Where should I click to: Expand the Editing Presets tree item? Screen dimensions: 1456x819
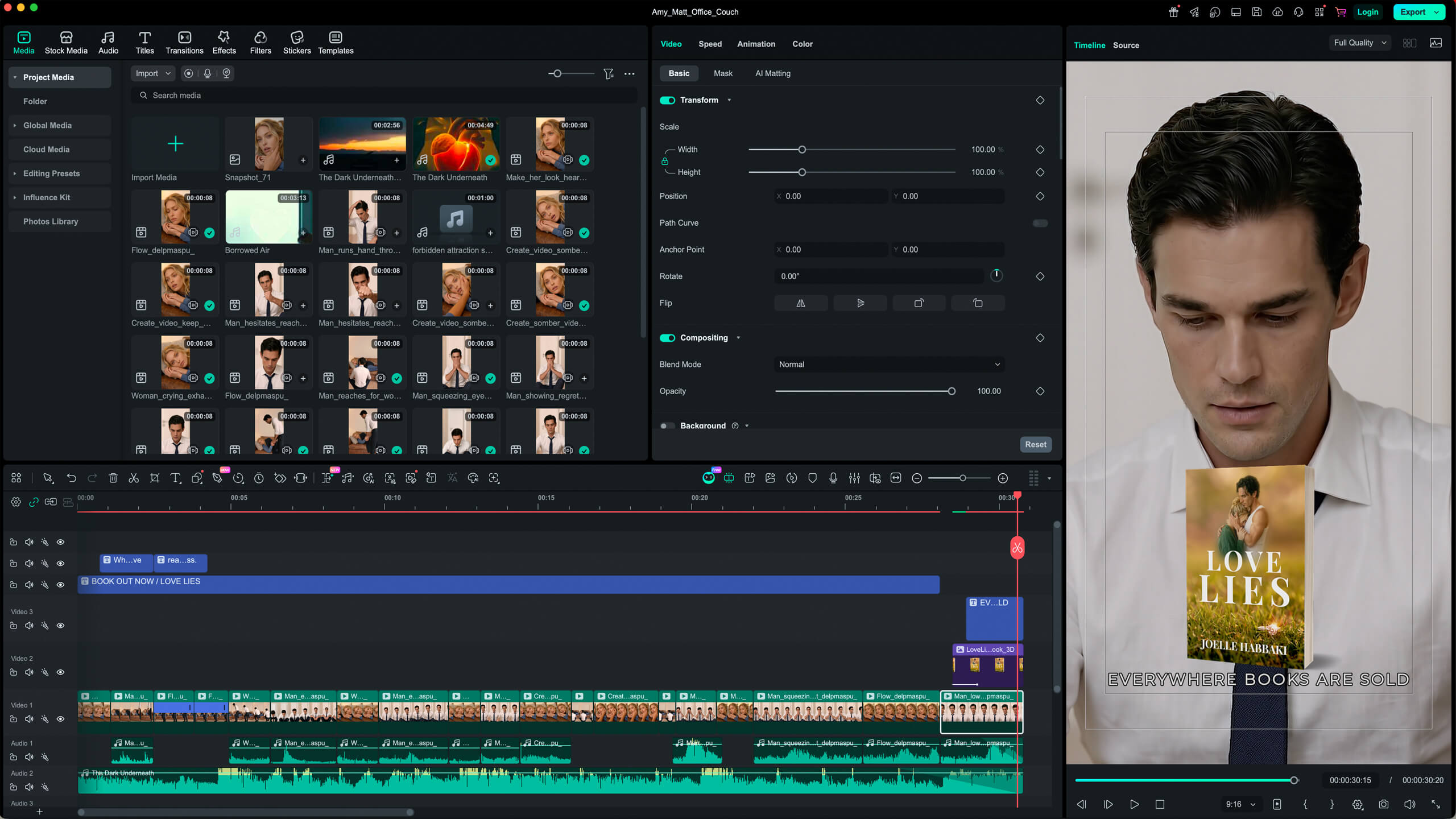(15, 173)
